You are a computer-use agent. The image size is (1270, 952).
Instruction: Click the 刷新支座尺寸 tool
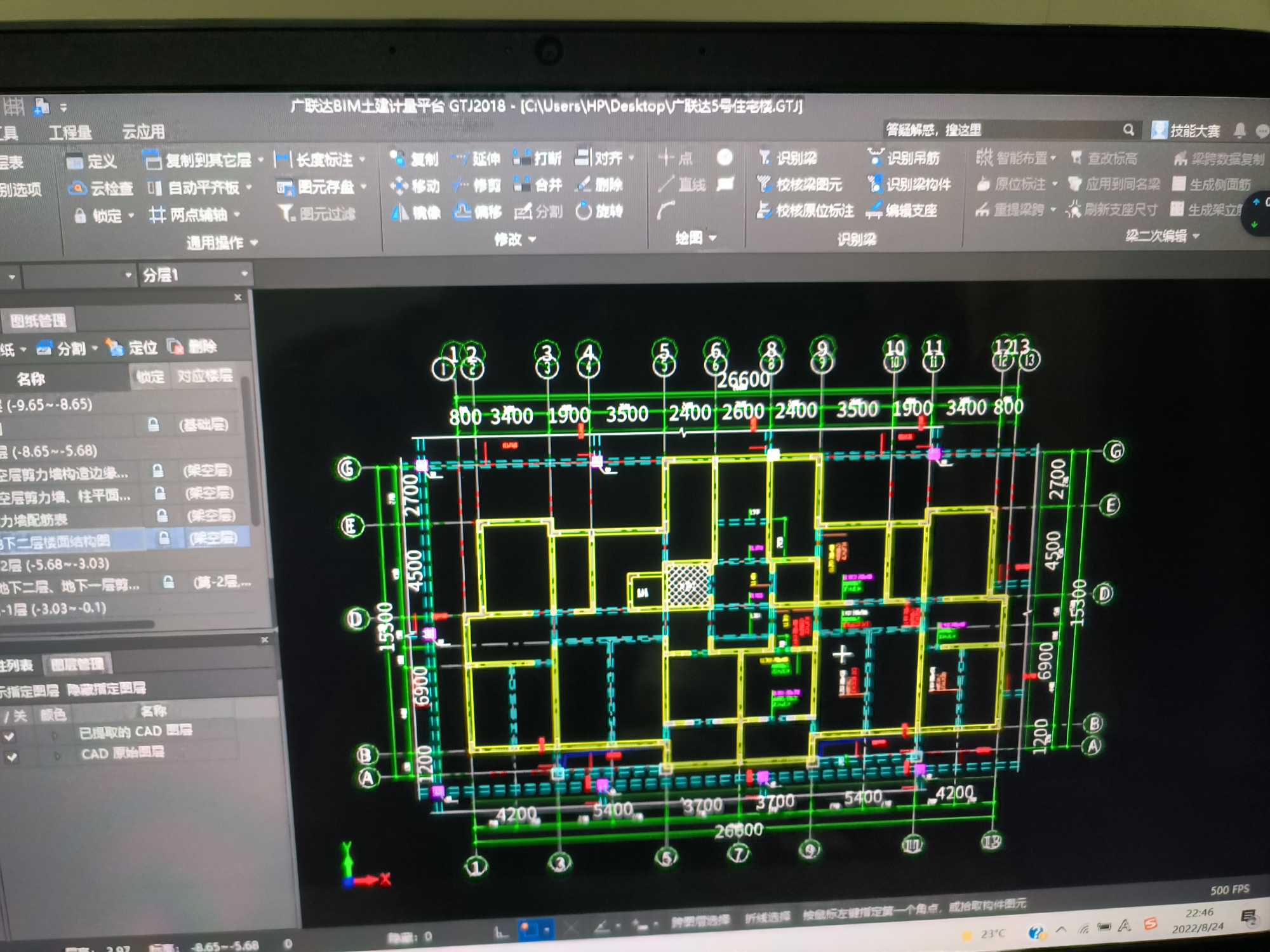coord(1112,209)
